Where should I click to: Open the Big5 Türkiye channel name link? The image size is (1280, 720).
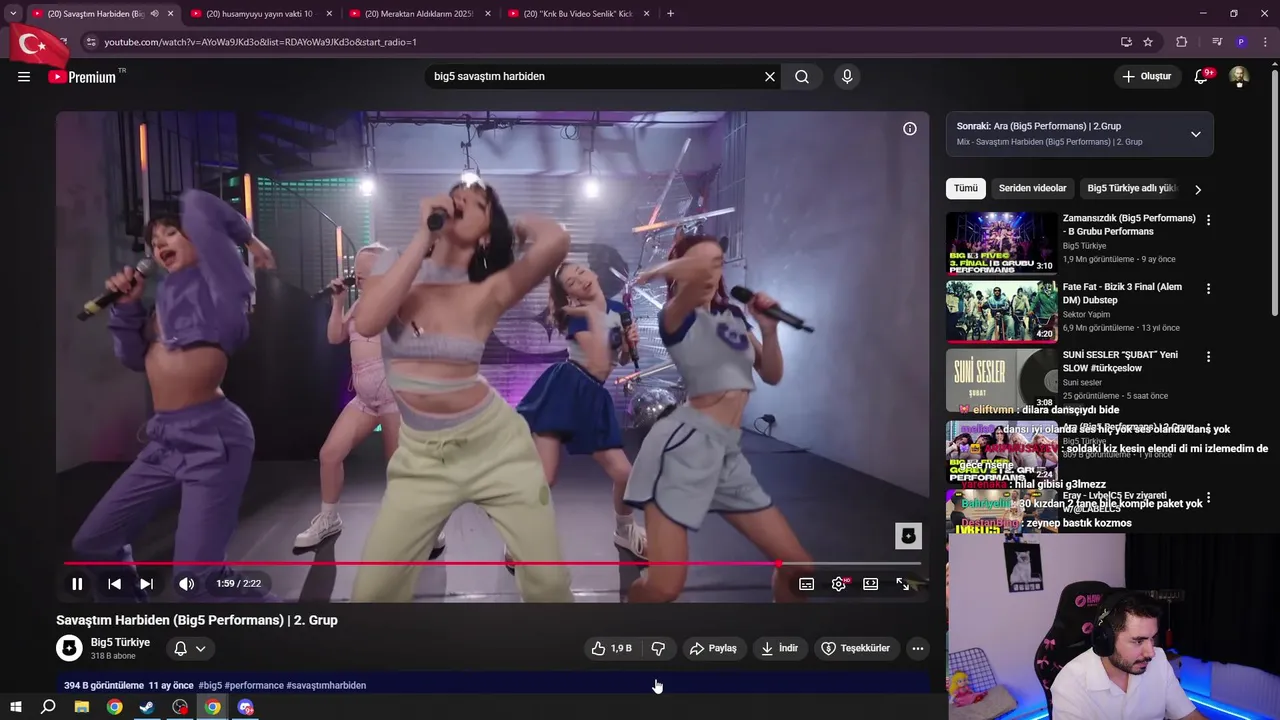[120, 642]
